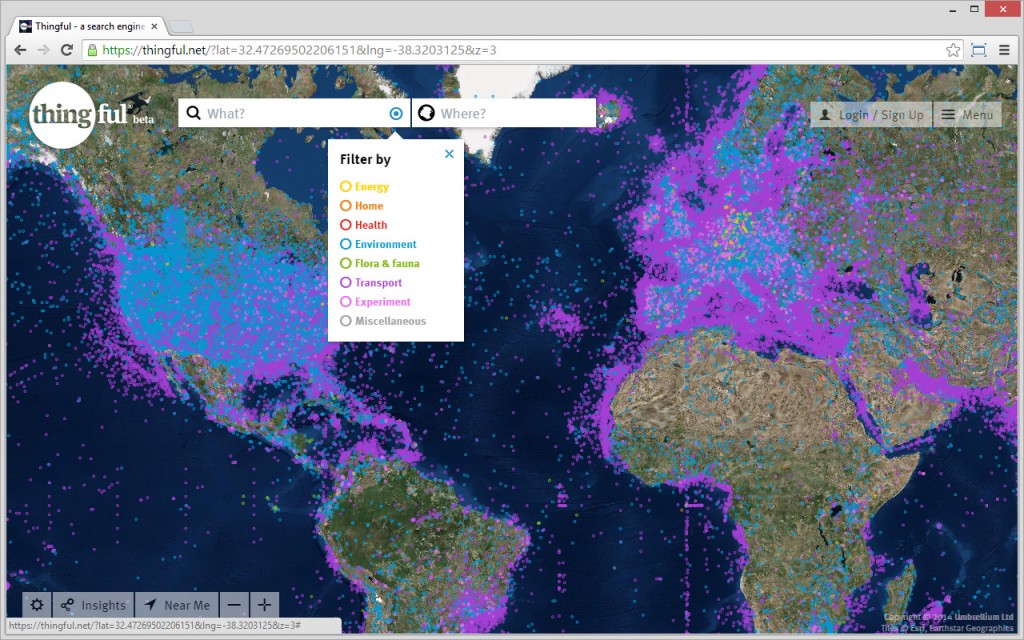Select the Miscellaneous filter
This screenshot has width=1024, height=640.
[383, 321]
